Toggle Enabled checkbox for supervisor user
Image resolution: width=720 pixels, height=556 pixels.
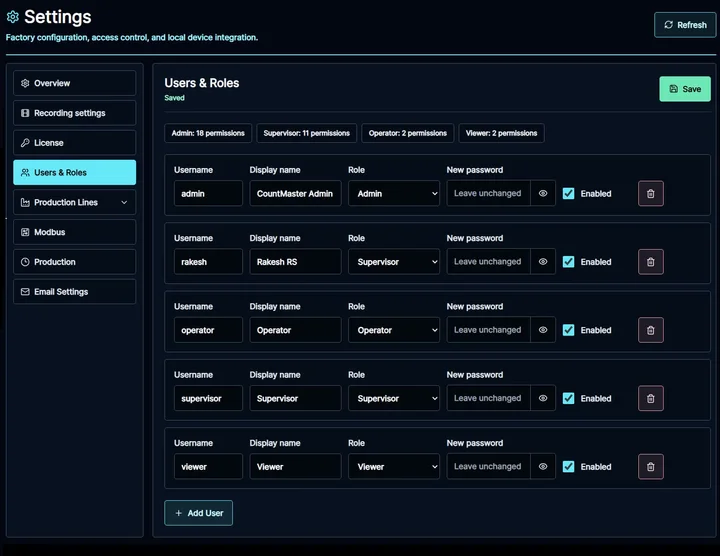tap(568, 399)
